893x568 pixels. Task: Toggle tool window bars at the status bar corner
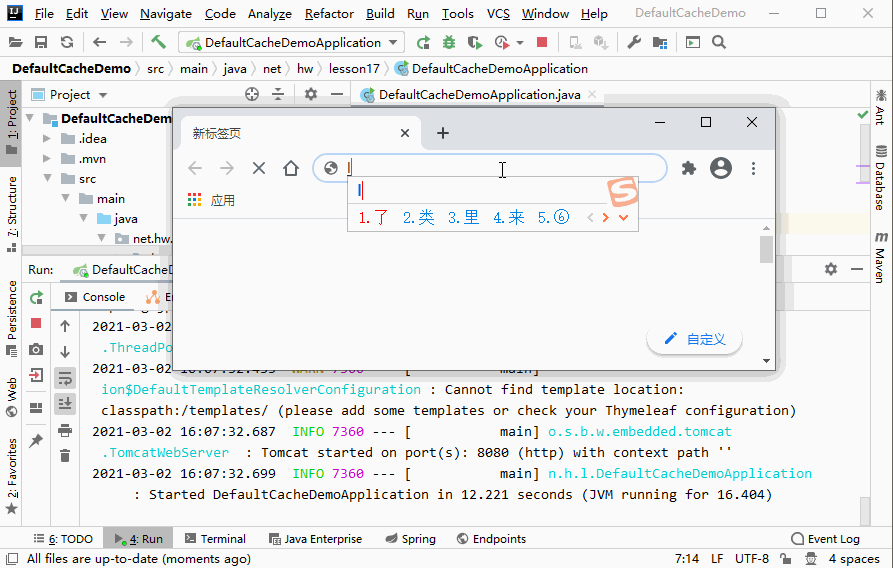(x=12, y=558)
